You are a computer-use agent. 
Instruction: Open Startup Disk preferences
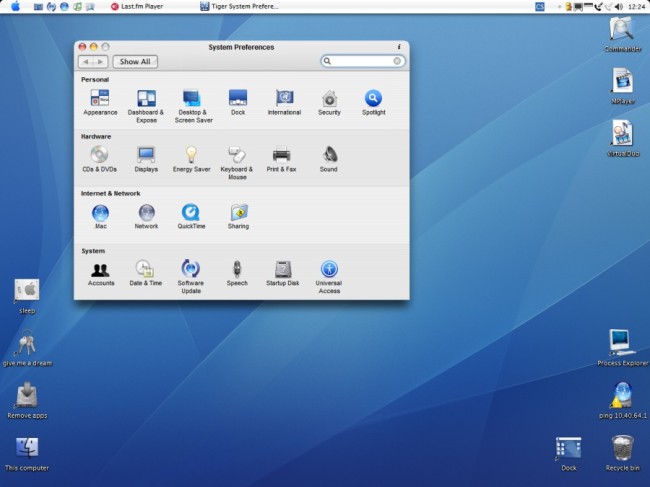coord(283,274)
